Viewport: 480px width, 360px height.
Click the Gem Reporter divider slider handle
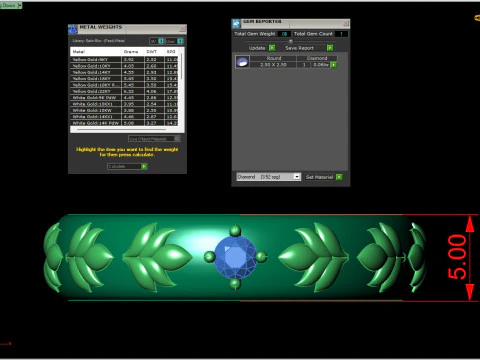point(291,41)
